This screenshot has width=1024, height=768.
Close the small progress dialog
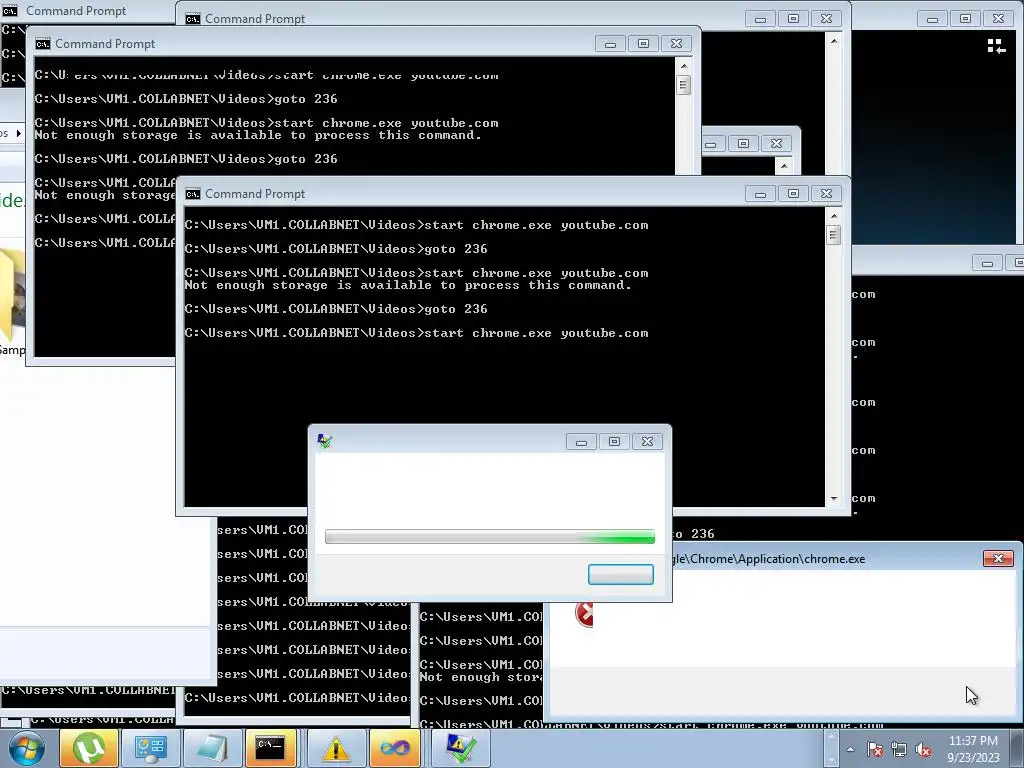[647, 441]
